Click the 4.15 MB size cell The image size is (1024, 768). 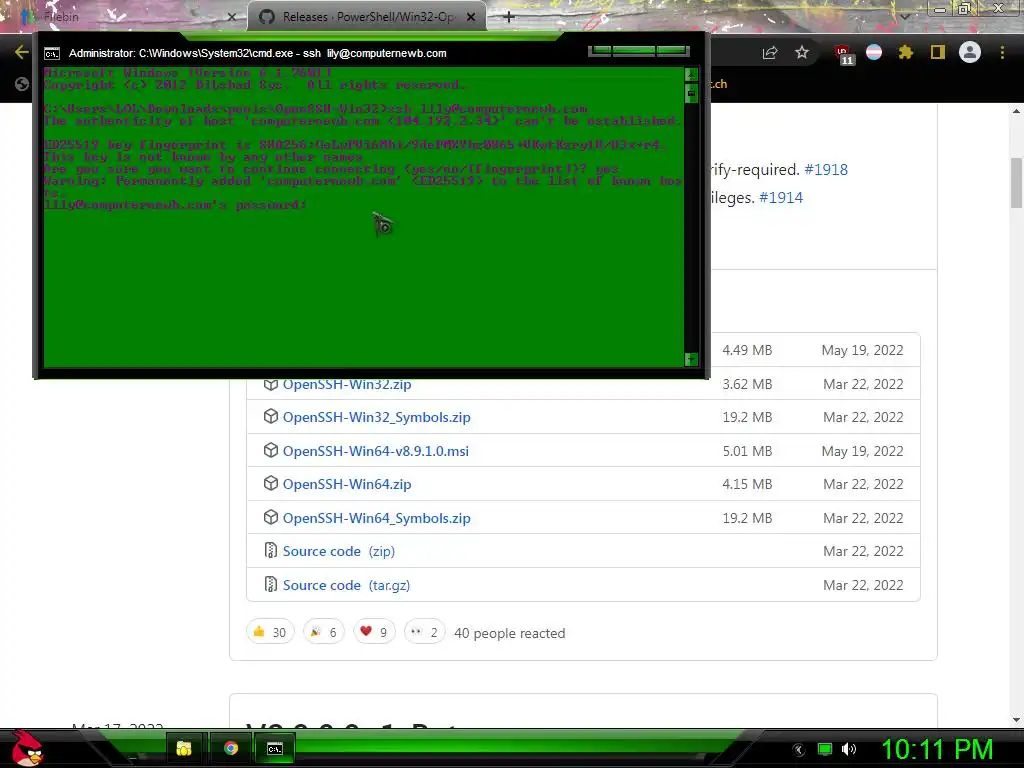747,485
